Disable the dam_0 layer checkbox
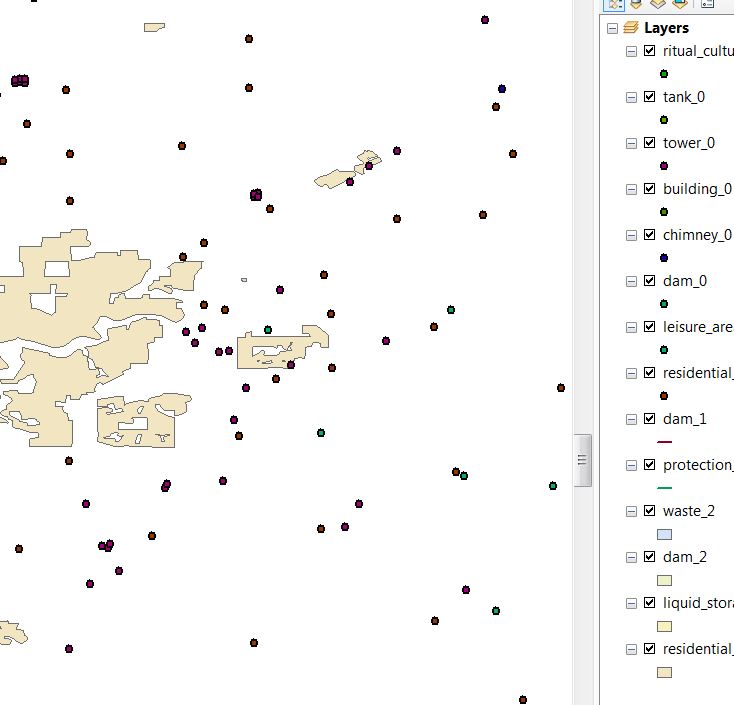The image size is (734, 705). 649,280
